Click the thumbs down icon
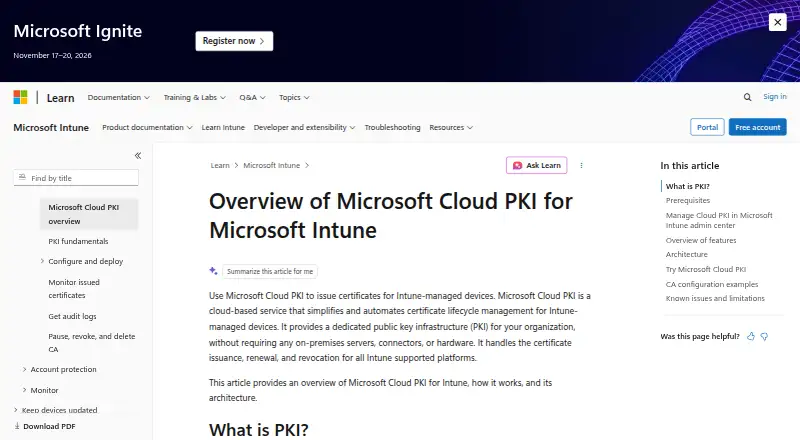This screenshot has width=800, height=440. click(764, 336)
